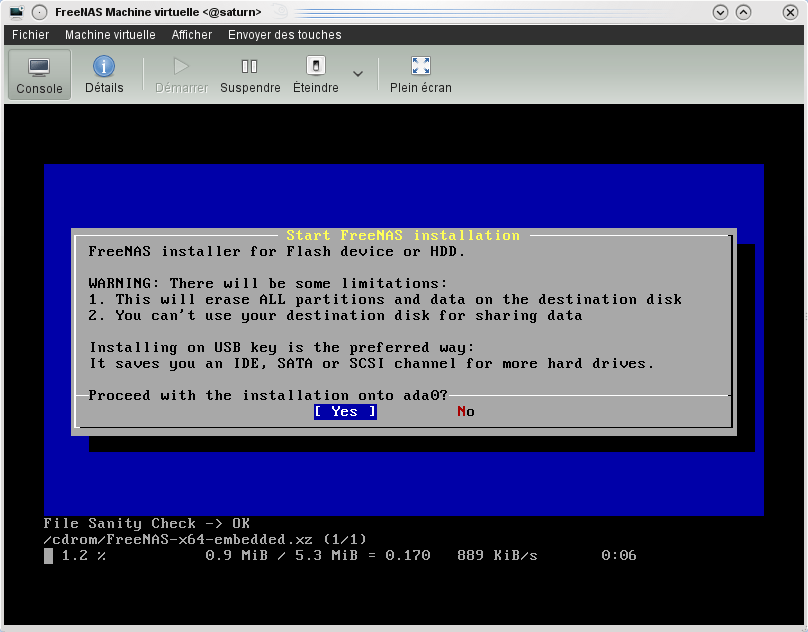Click the window menu icon in title bar
This screenshot has height=632, width=808.
click(16, 12)
